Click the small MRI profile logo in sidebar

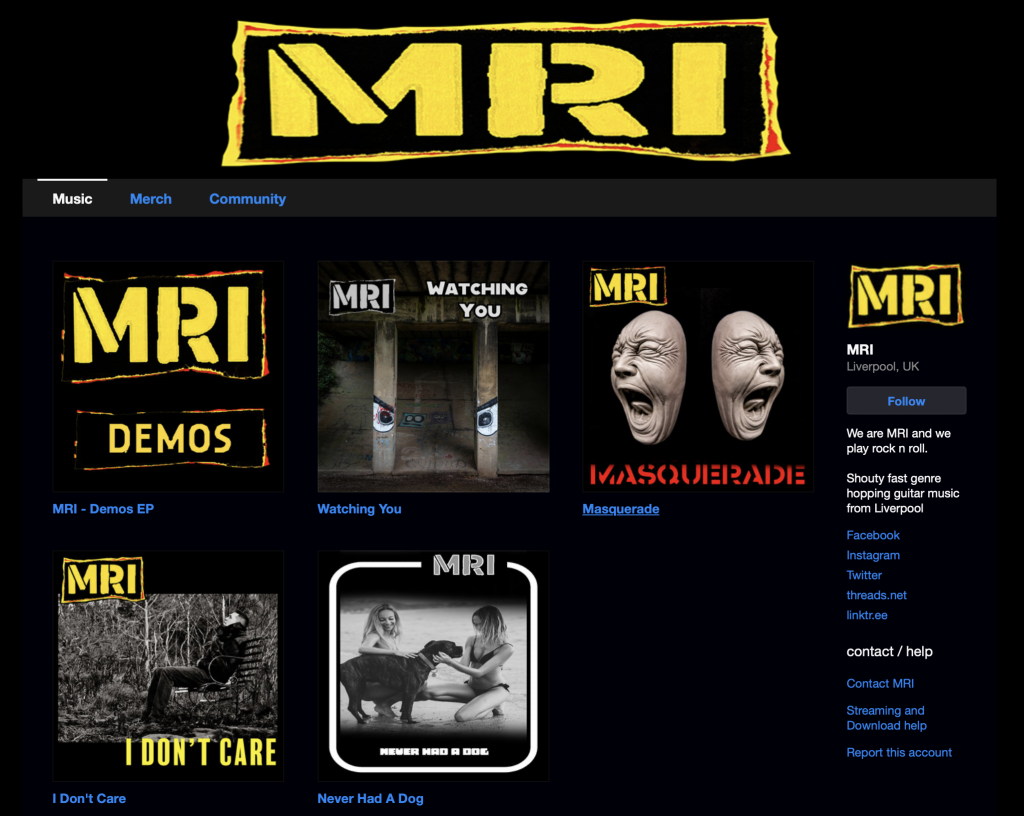[x=905, y=296]
